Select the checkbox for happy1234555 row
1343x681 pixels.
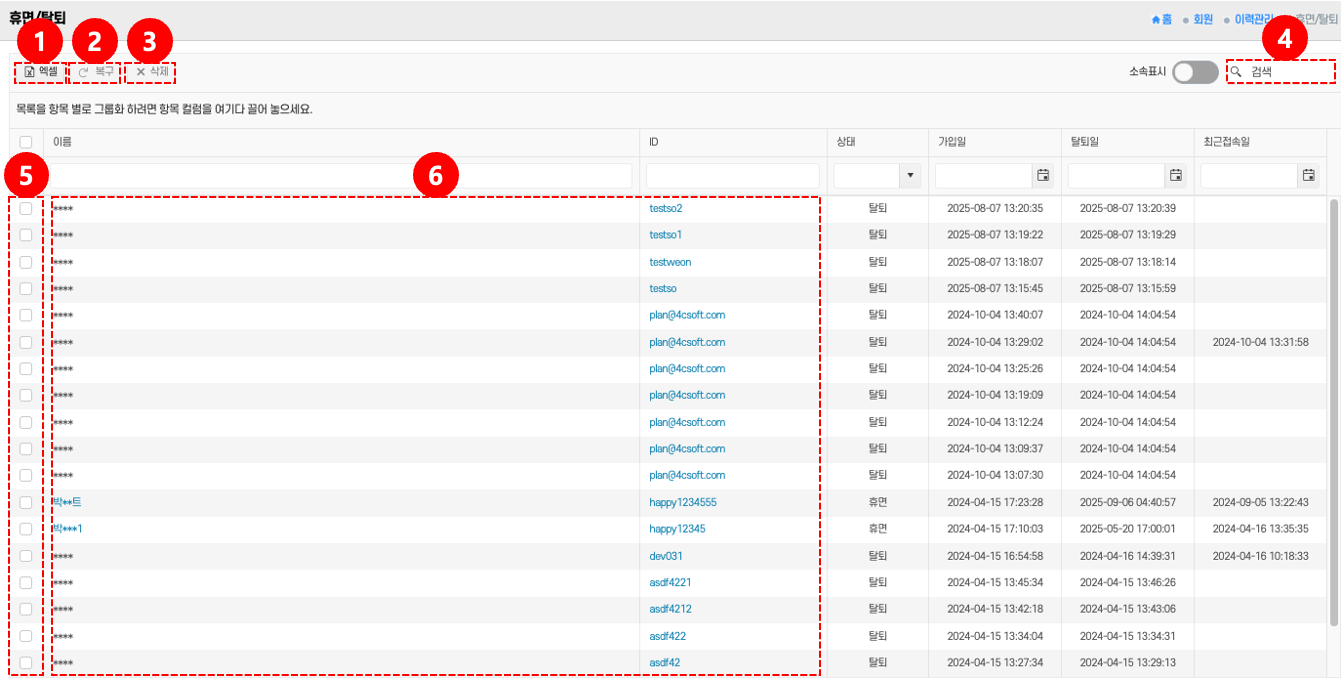[26, 502]
